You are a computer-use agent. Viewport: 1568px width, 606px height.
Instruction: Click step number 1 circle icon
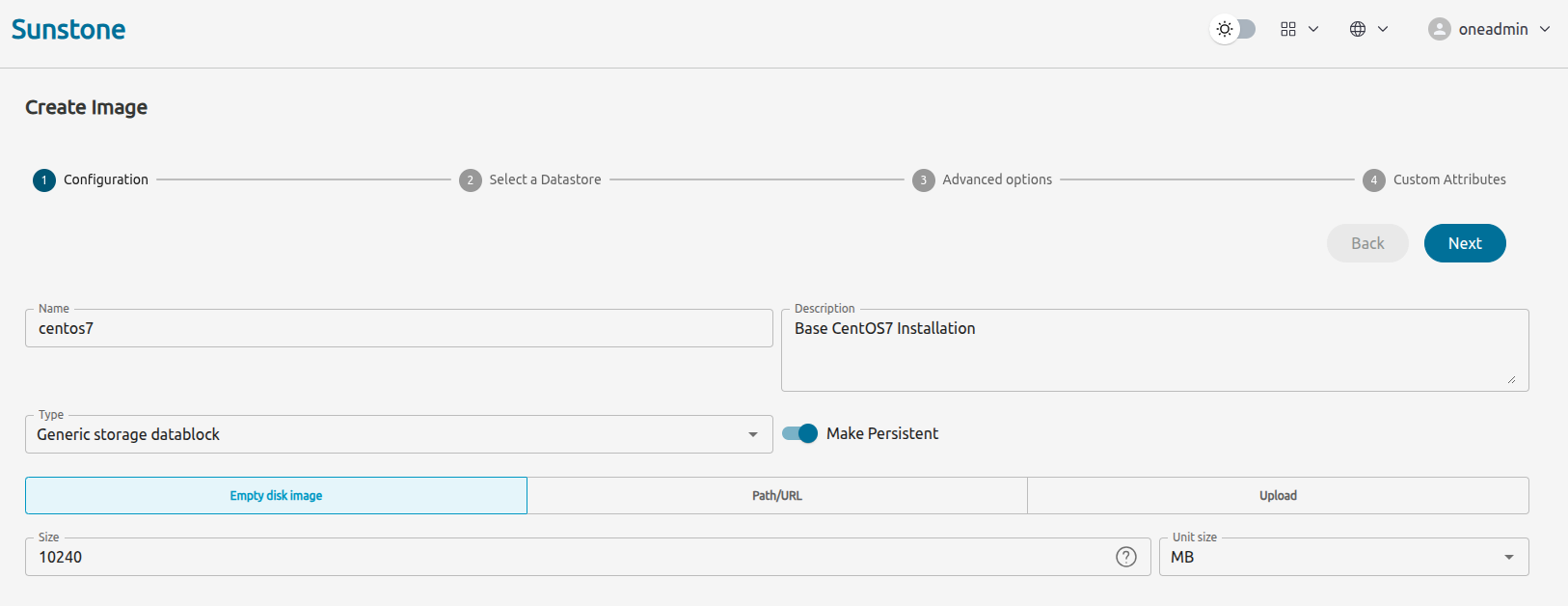click(x=44, y=180)
